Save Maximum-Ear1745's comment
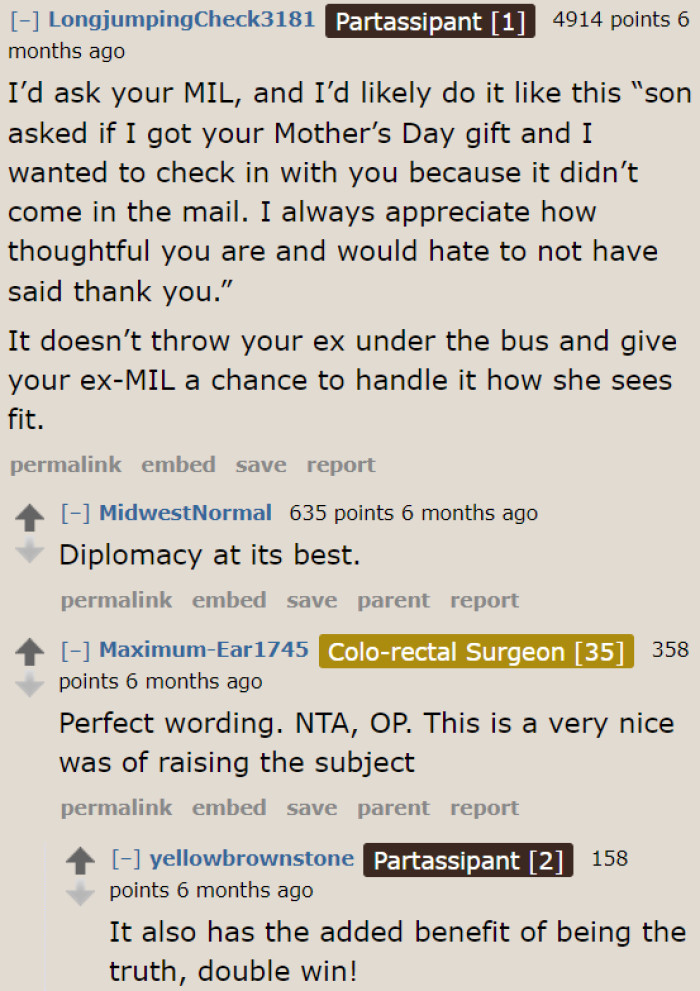This screenshot has height=991, width=700. coord(311,807)
